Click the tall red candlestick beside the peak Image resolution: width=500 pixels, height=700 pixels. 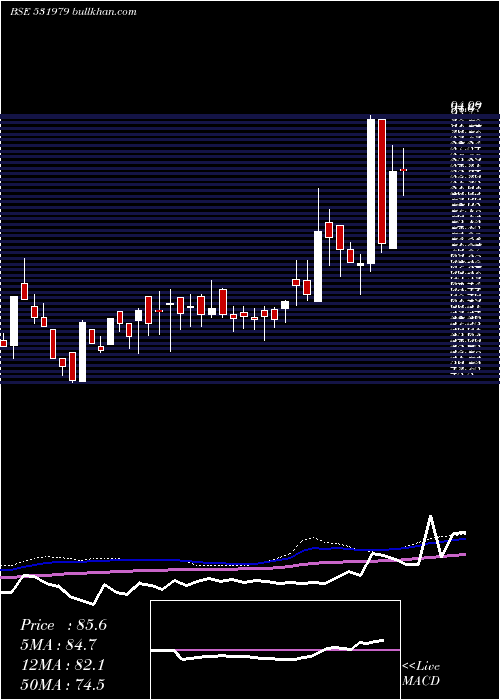[x=382, y=181]
